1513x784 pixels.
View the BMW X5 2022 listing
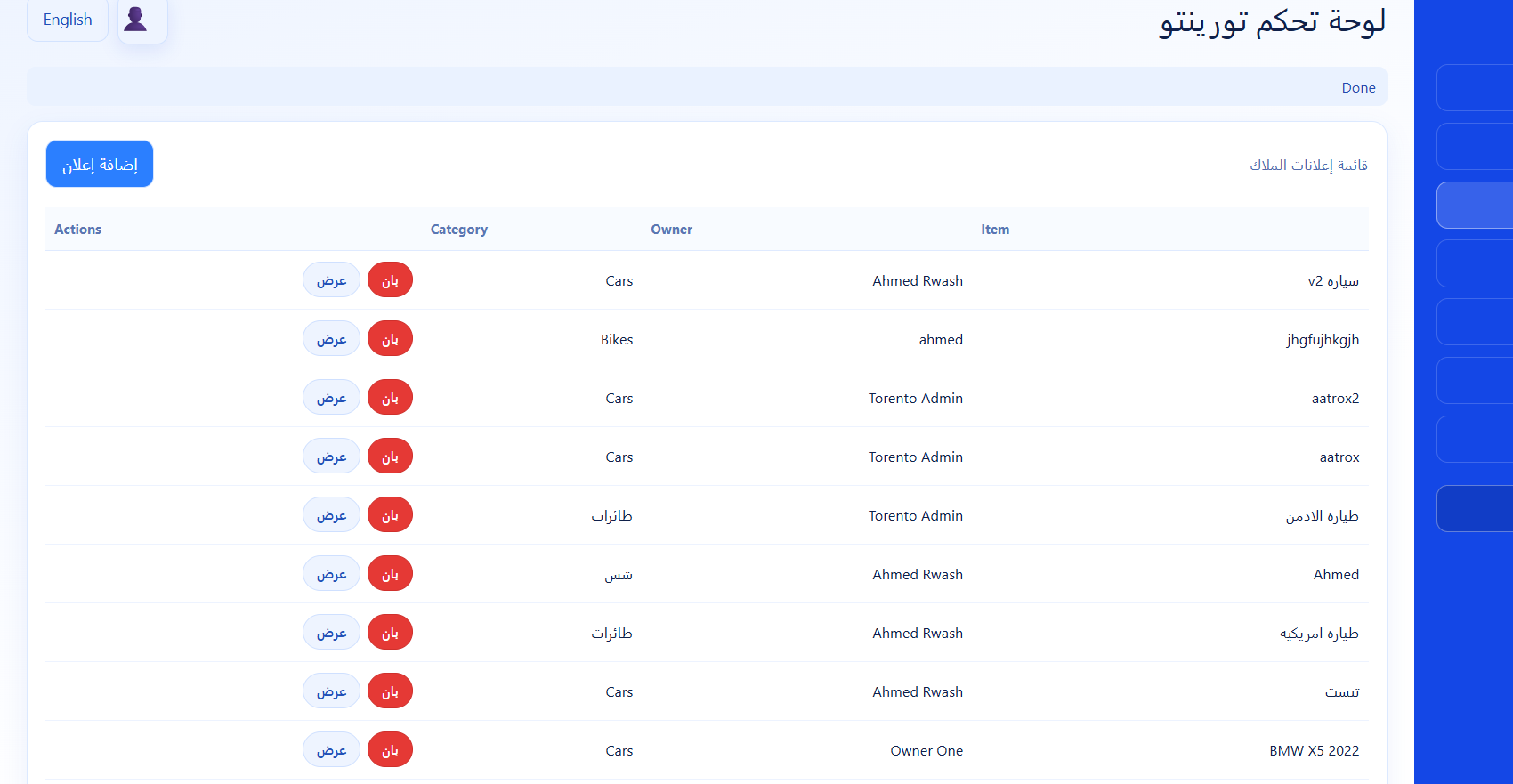click(x=331, y=750)
